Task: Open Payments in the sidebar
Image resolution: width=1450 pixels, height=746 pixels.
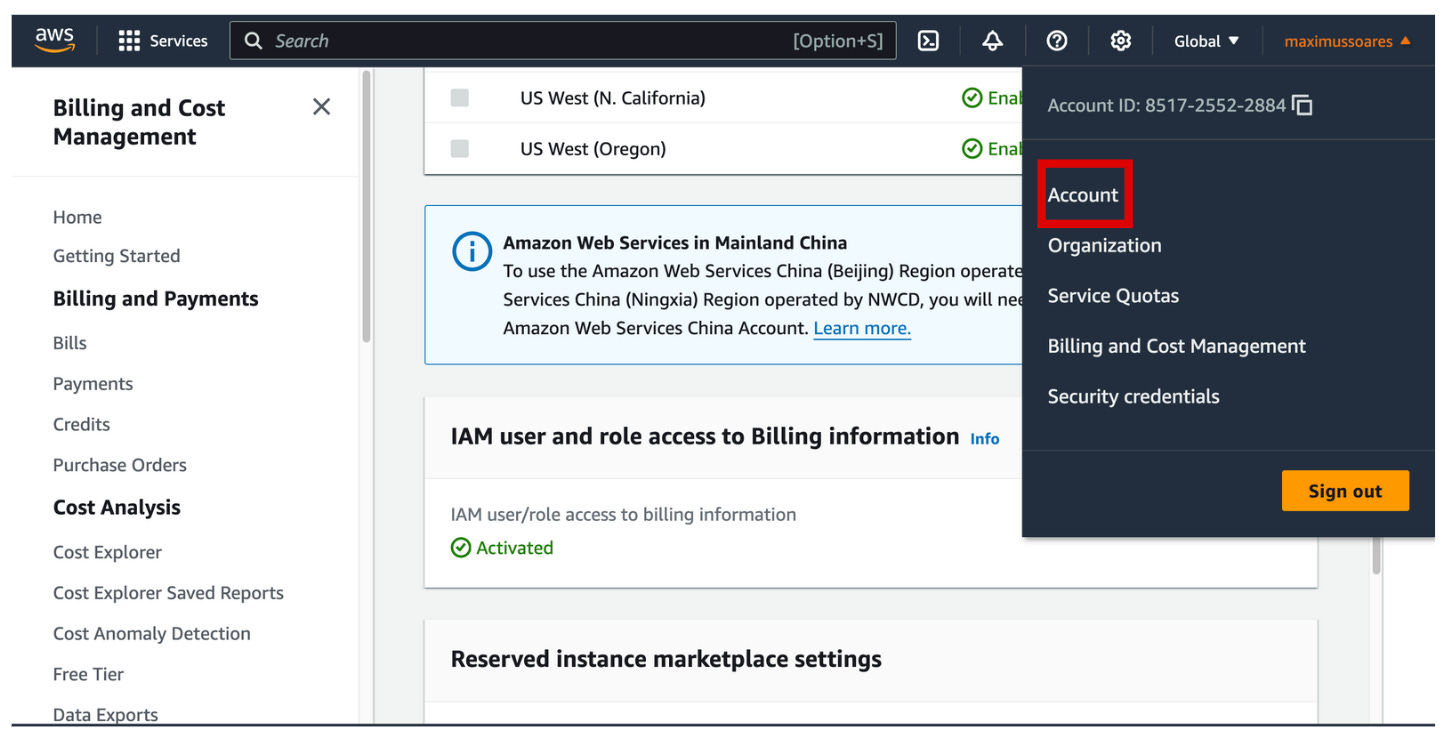Action: click(93, 384)
